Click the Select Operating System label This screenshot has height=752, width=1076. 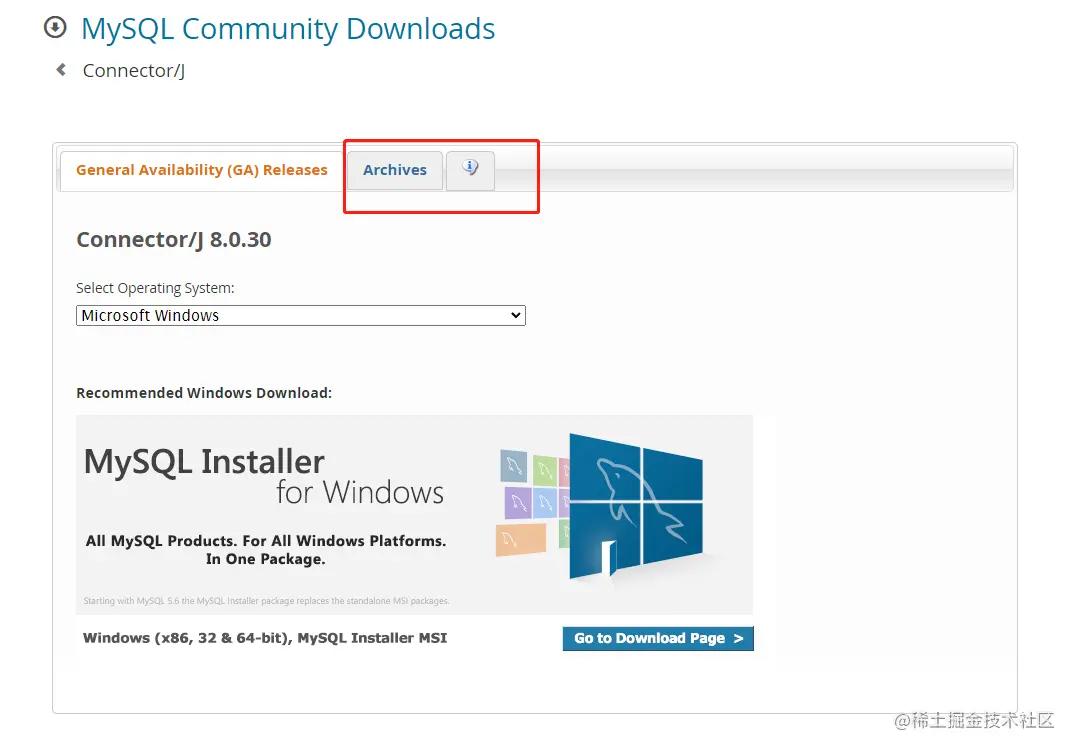[155, 288]
